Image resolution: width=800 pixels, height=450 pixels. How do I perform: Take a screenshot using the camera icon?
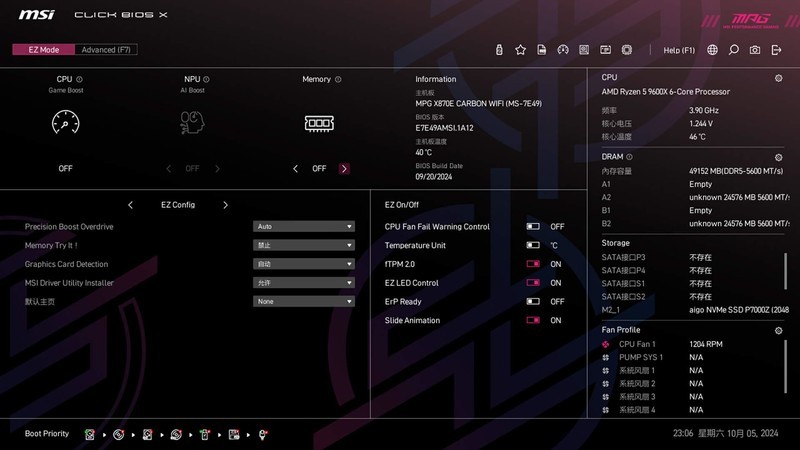[755, 49]
